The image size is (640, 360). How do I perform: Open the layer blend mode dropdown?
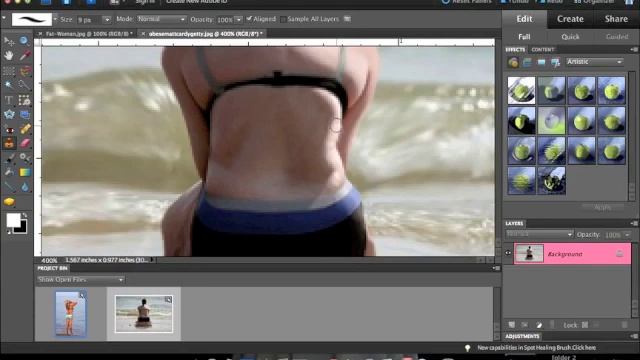coord(539,234)
